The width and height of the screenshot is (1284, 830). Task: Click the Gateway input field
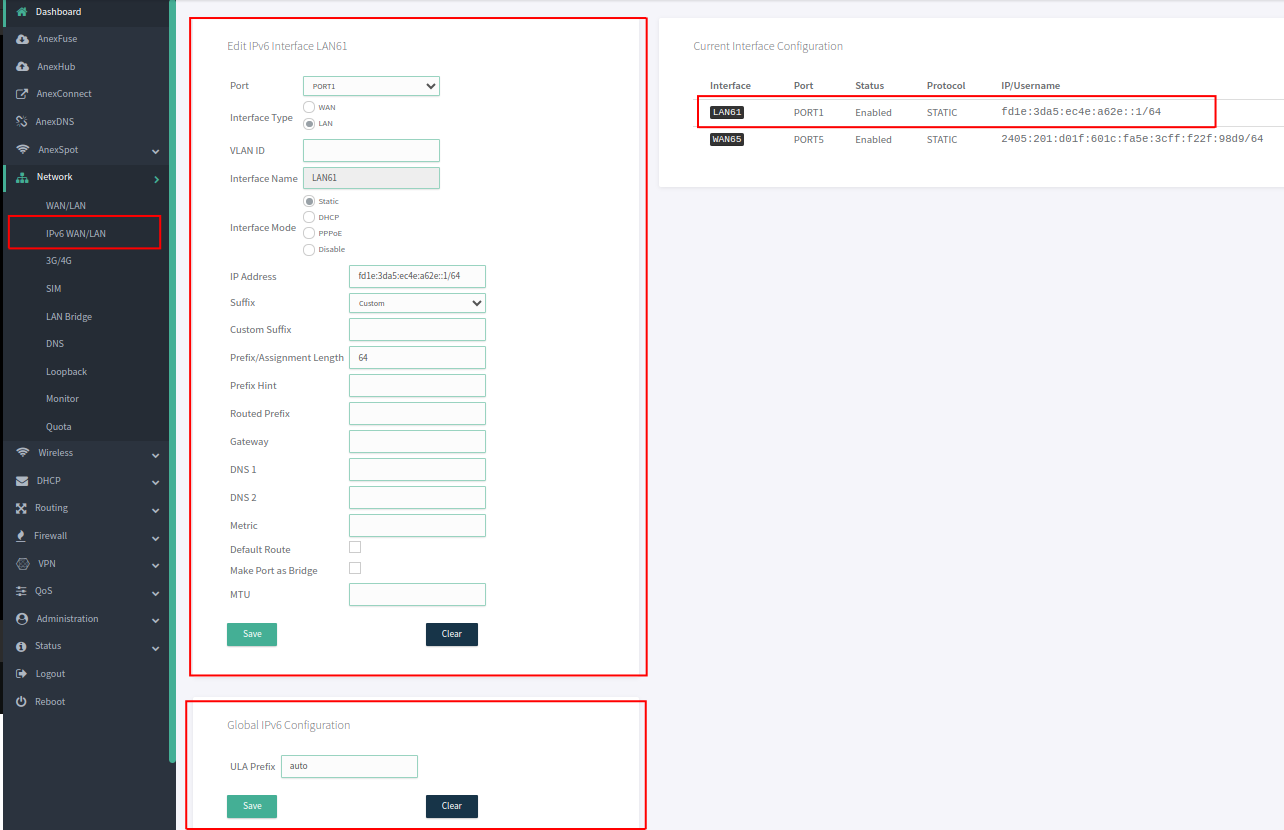417,442
